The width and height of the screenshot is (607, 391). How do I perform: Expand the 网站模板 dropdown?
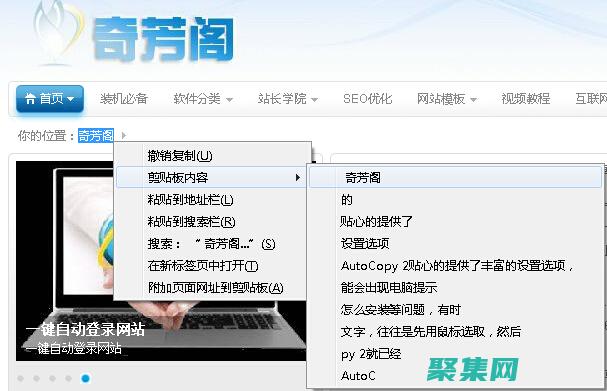pos(447,99)
